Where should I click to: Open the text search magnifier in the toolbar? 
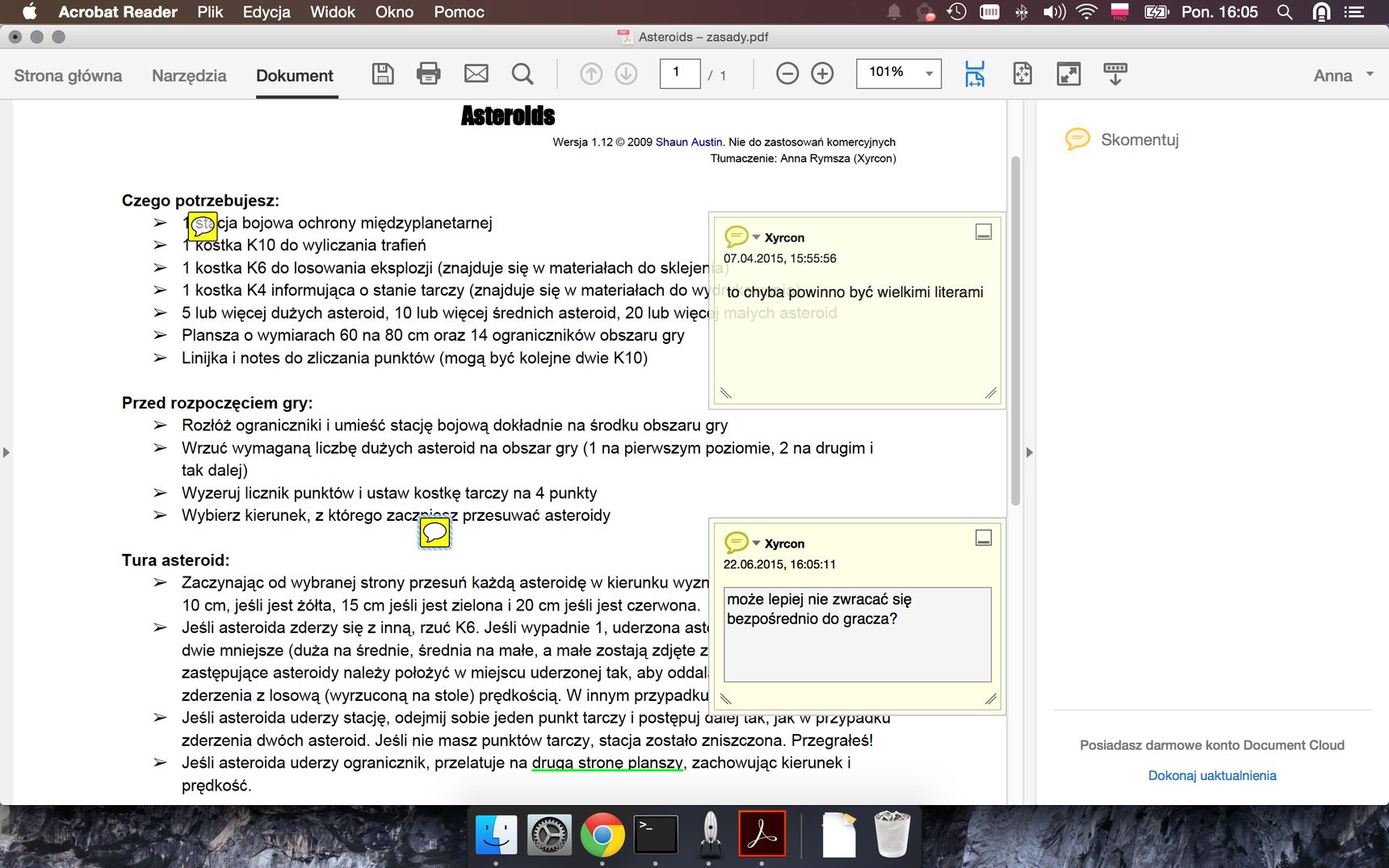click(x=522, y=74)
